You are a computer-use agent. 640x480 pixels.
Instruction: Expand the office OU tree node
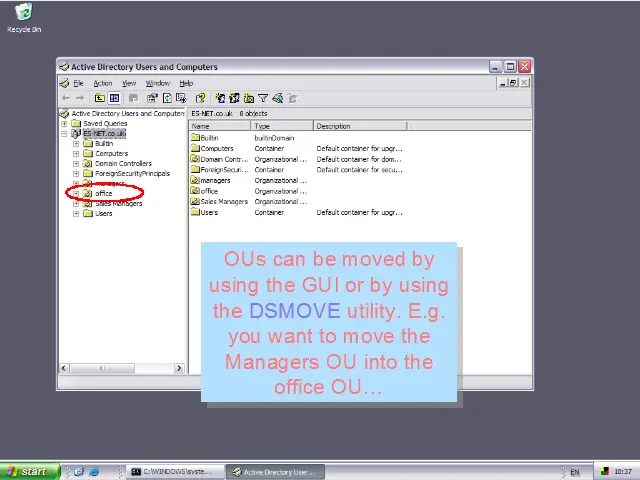click(x=76, y=193)
